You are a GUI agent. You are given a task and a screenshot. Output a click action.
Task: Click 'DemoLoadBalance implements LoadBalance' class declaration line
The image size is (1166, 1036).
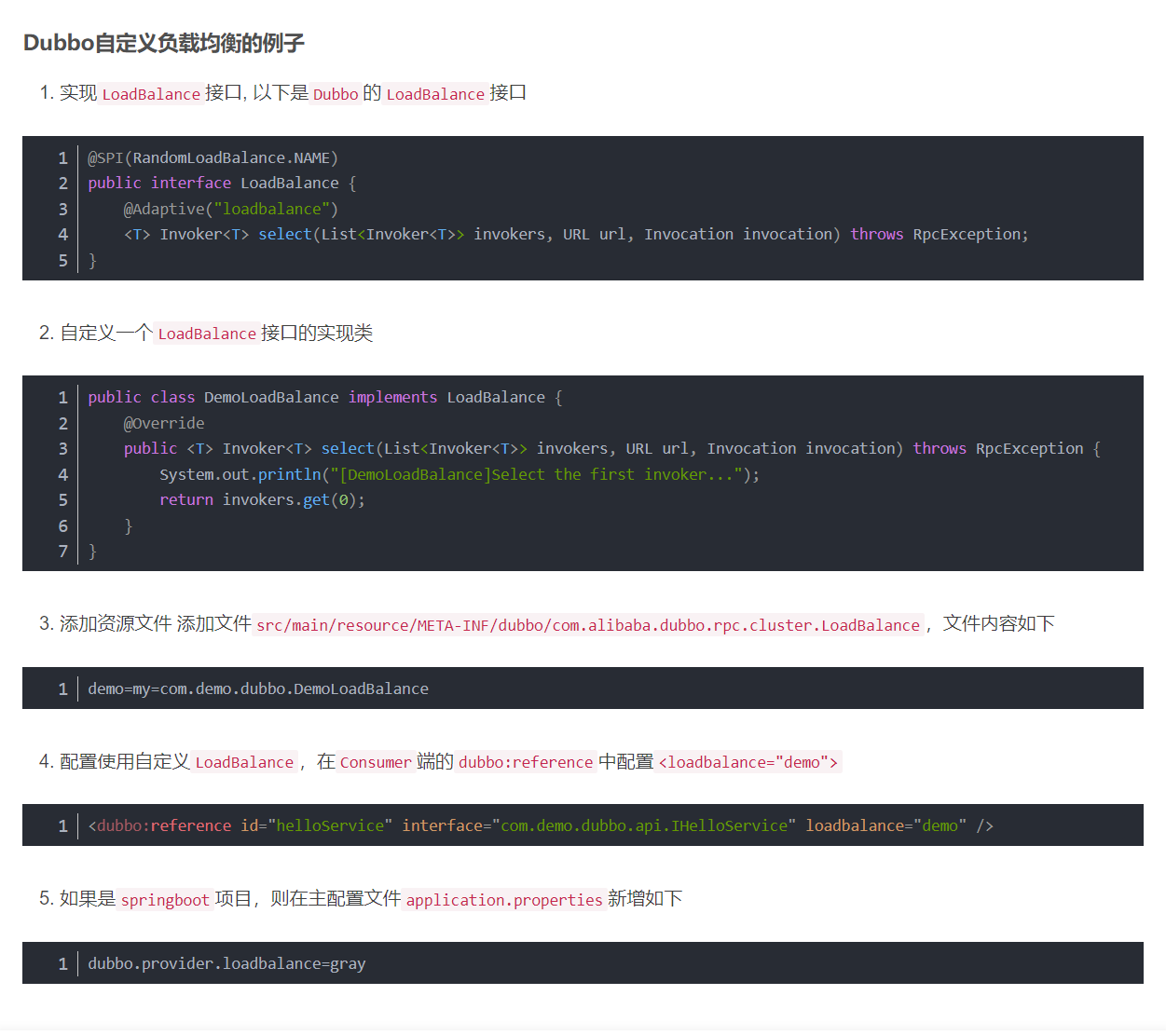pyautogui.click(x=325, y=398)
